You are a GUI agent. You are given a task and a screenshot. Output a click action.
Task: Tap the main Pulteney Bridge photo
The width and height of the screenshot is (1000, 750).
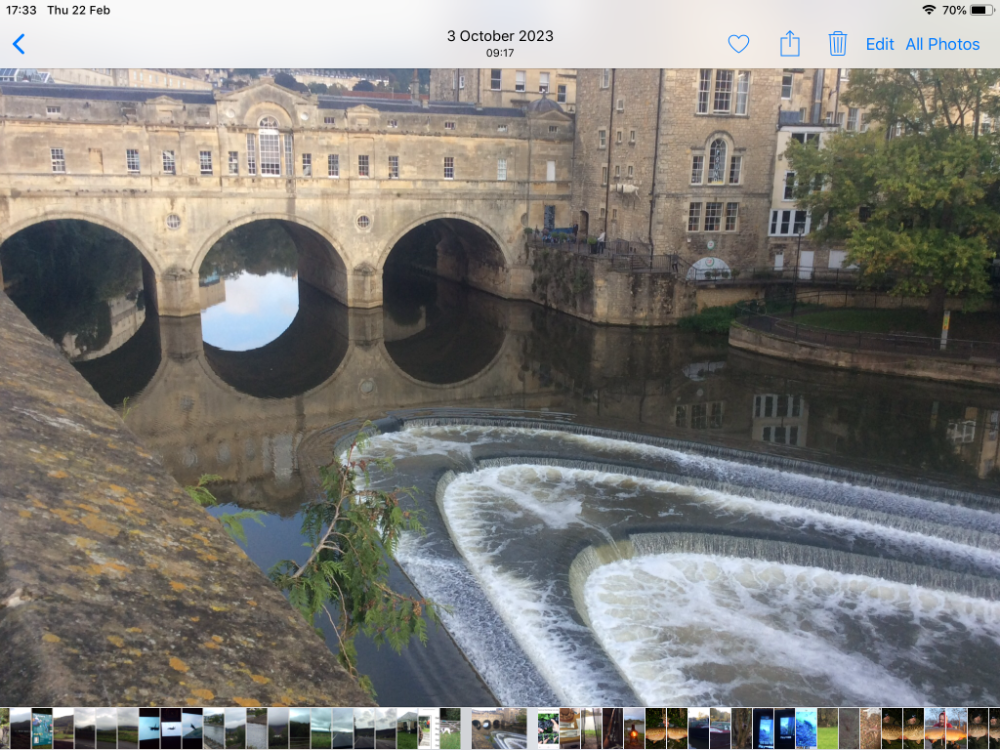tap(500, 387)
